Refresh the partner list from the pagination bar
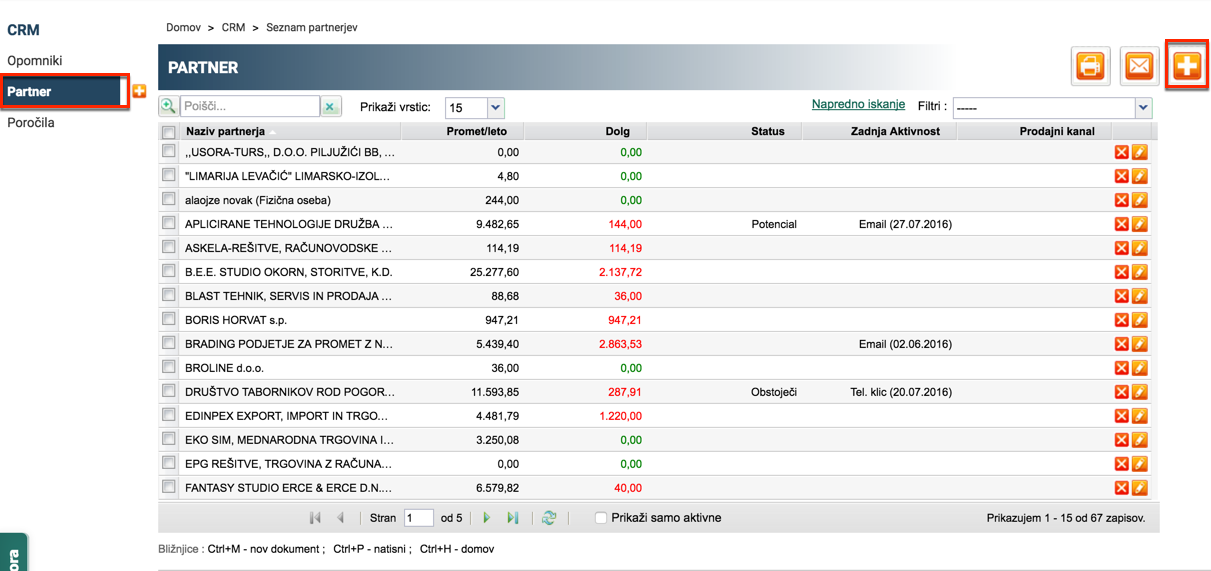The height and width of the screenshot is (571, 1211). click(x=549, y=518)
